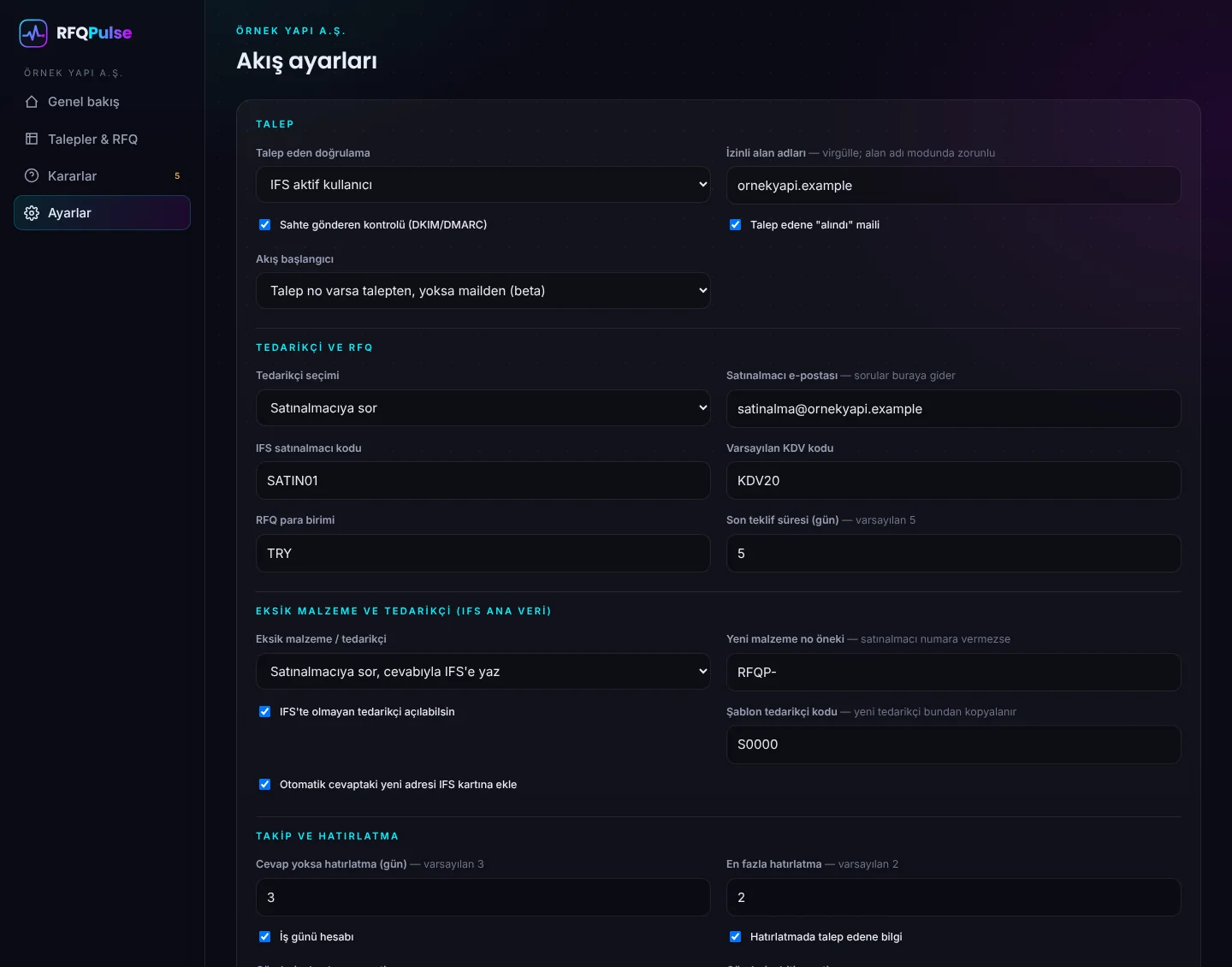The image size is (1232, 967).
Task: Click the Akış ayarları page heading
Action: click(x=306, y=61)
